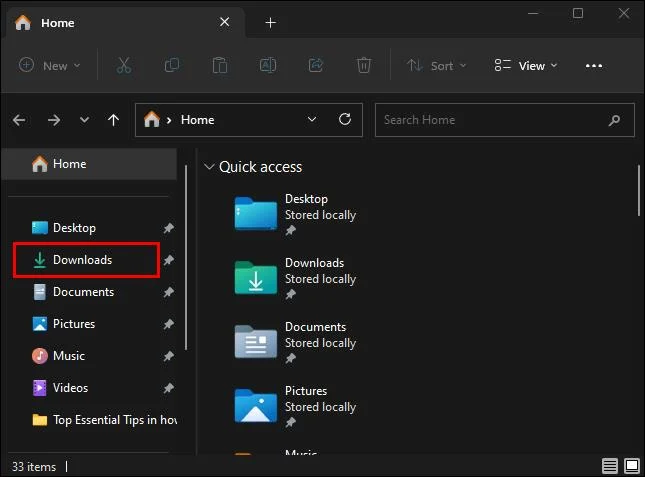The height and width of the screenshot is (477, 645).
Task: Unpin Music using its sidebar pin icon
Action: 169,356
